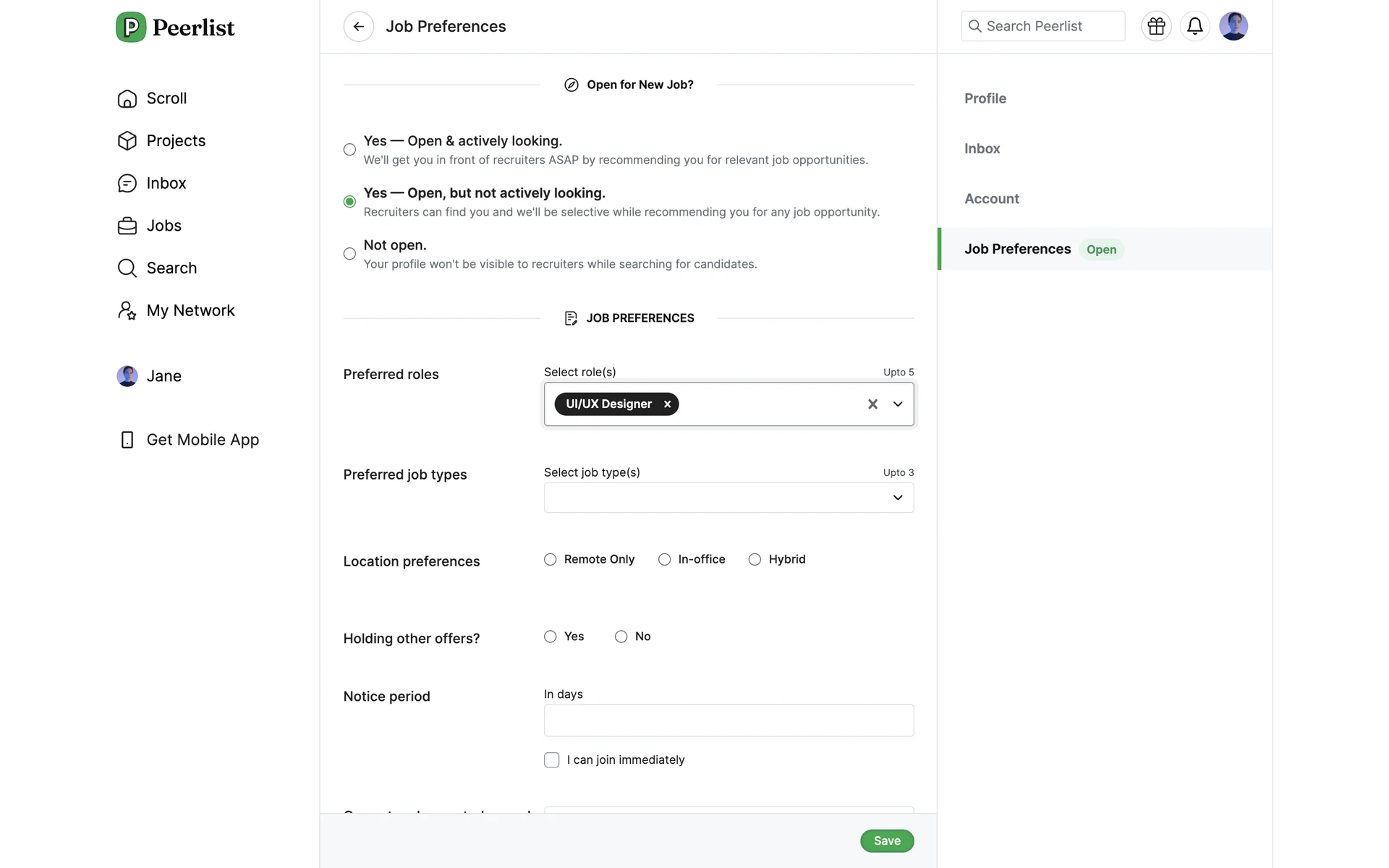
Task: Select Yes — Open & actively looking
Action: pyautogui.click(x=349, y=150)
